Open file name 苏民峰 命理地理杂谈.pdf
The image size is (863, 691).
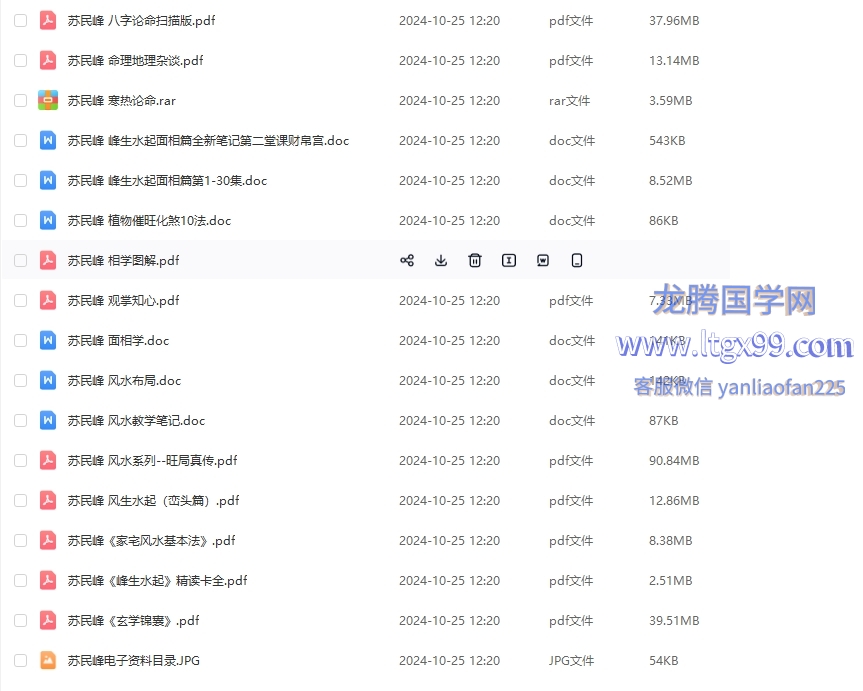135,61
